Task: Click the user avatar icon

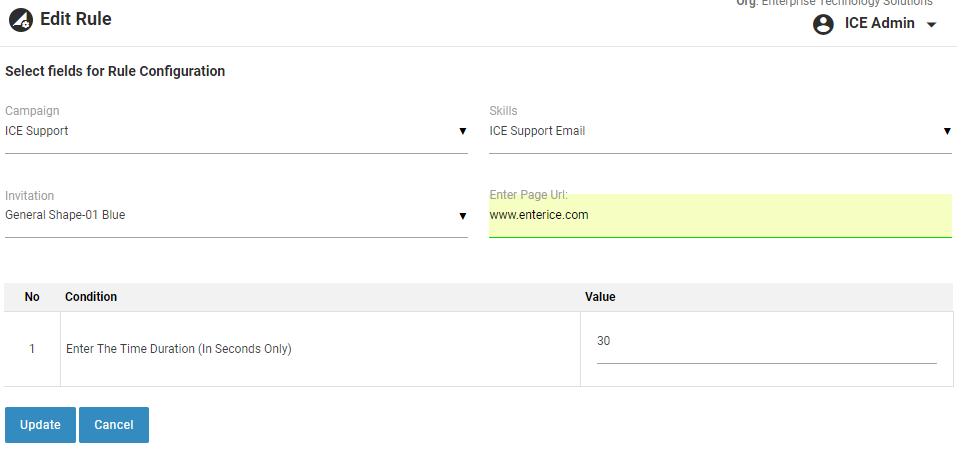Action: (x=824, y=24)
